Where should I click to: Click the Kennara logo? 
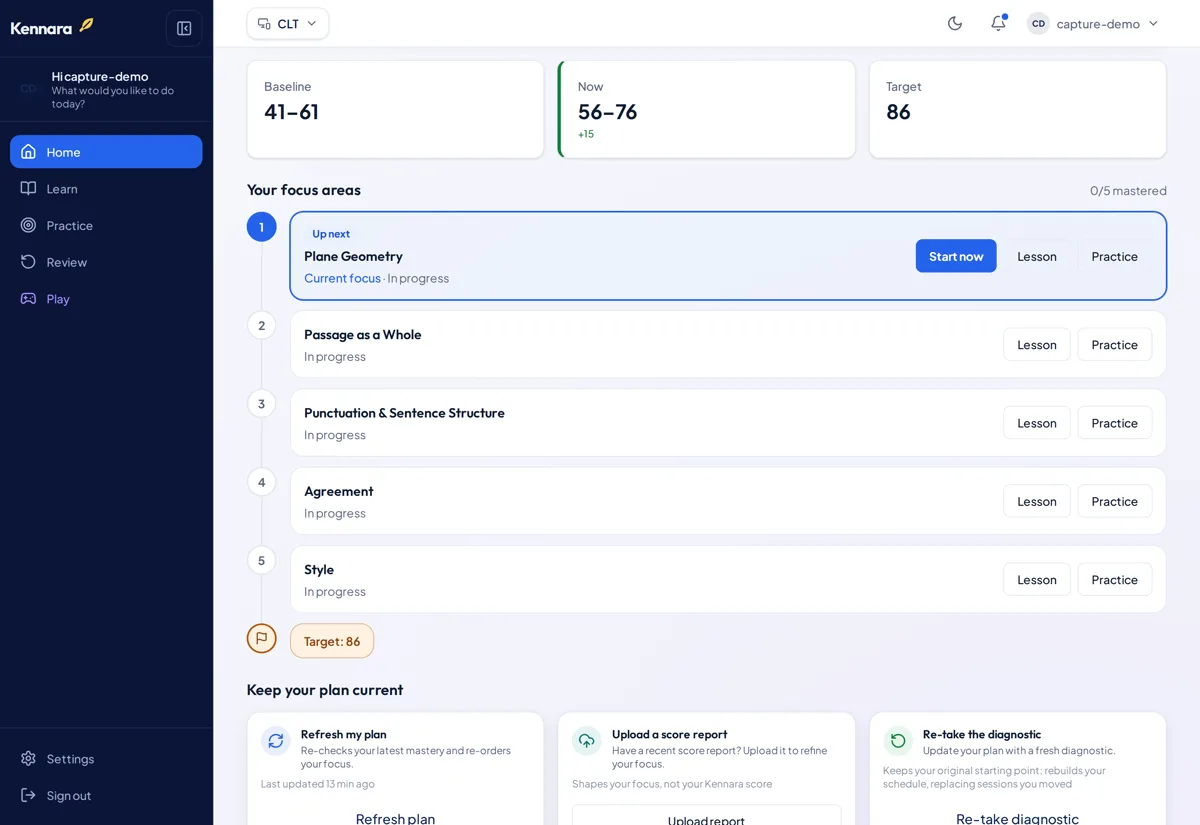pos(52,27)
